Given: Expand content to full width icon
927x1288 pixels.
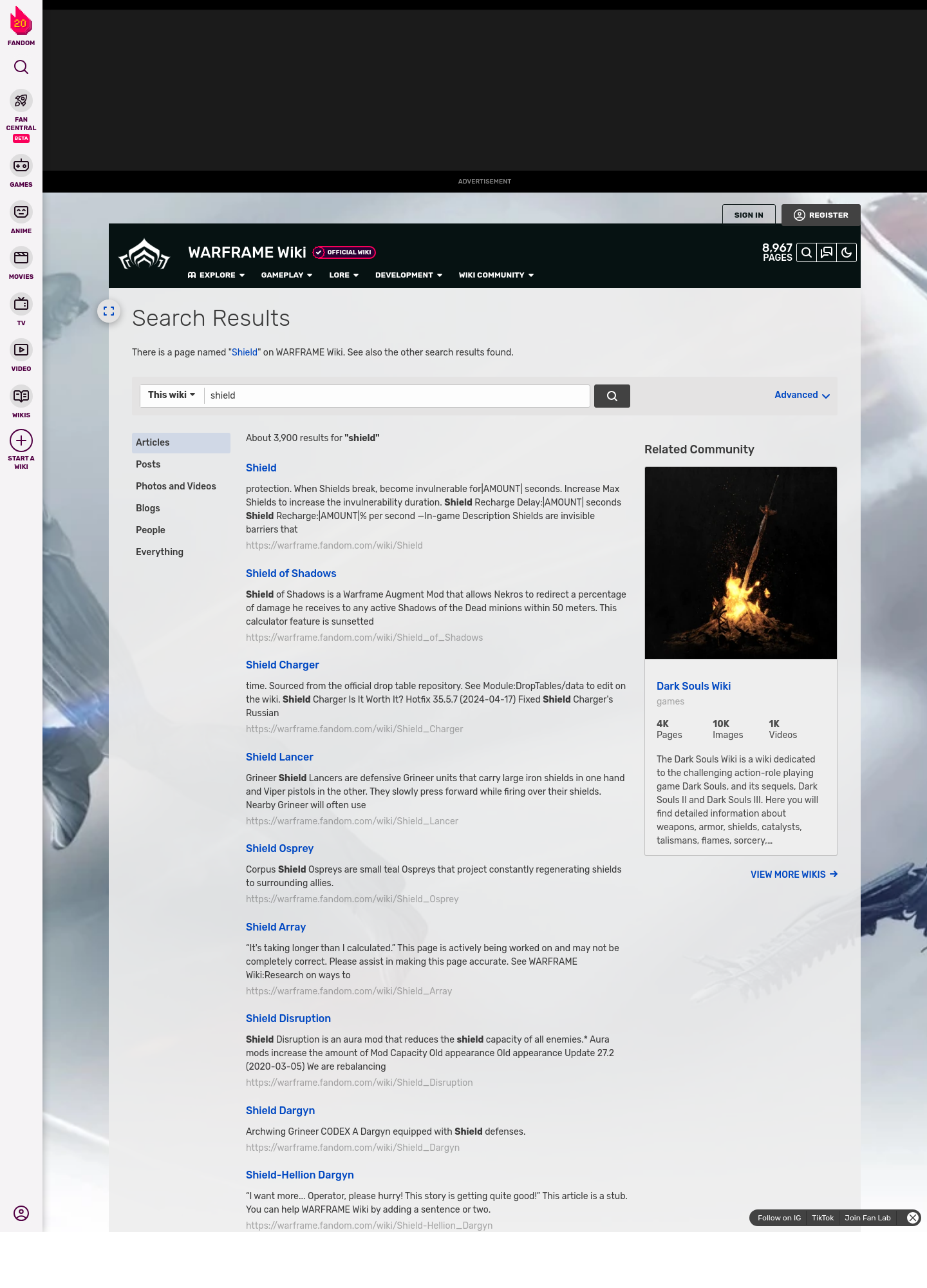Looking at the screenshot, I should (x=109, y=311).
